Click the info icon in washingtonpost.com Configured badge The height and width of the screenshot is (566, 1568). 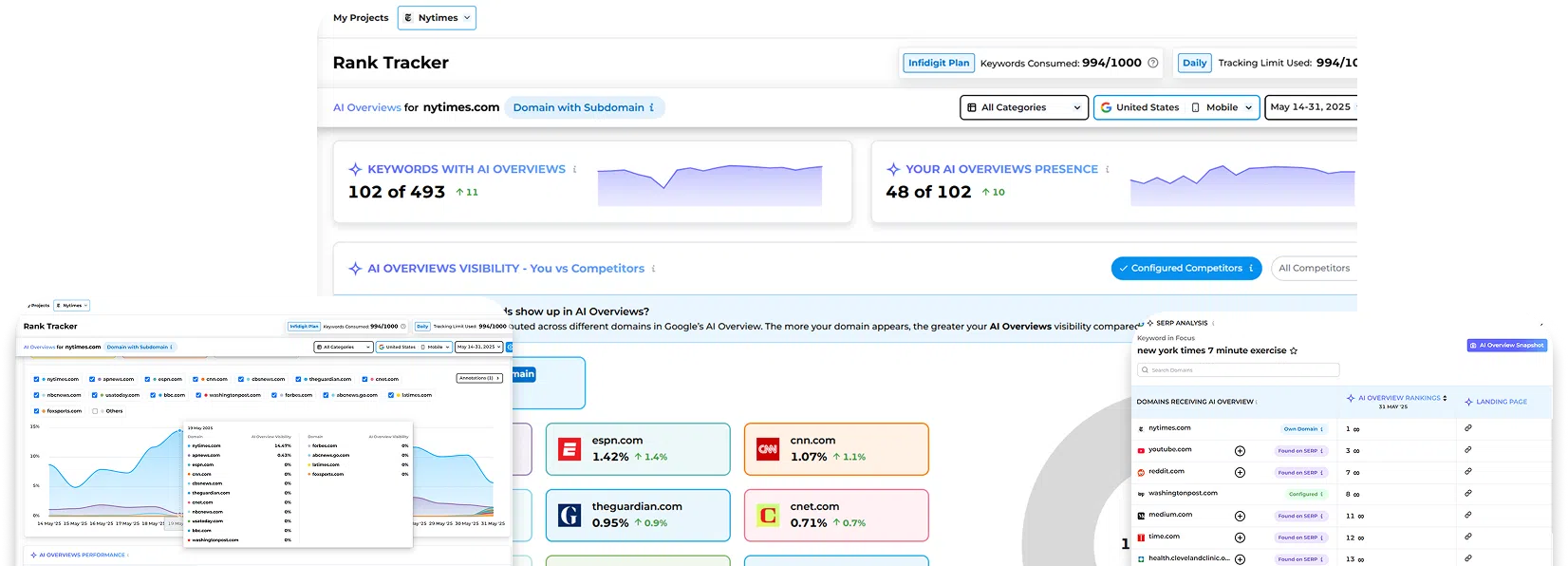tap(1322, 494)
